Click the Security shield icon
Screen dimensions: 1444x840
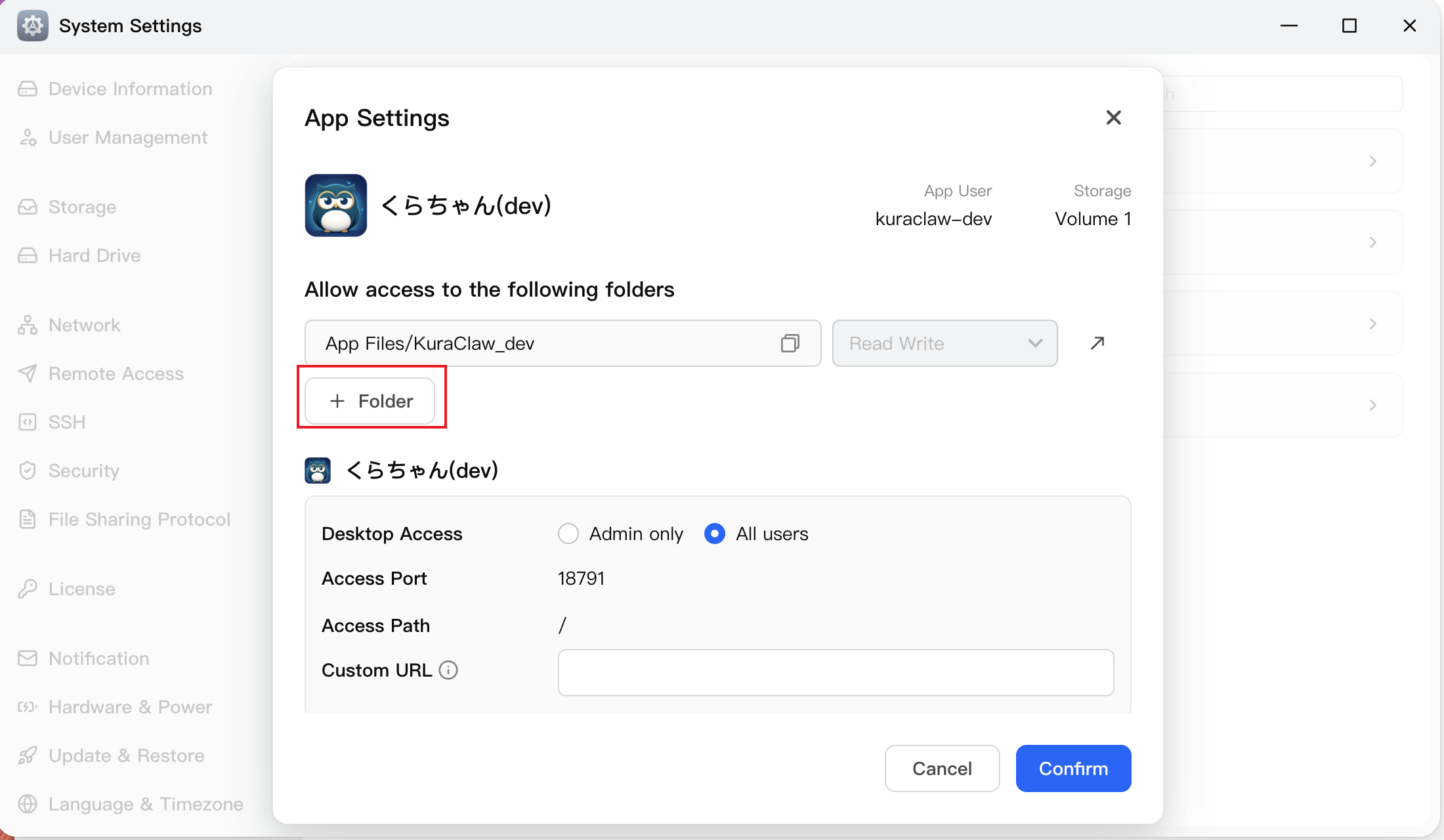pyautogui.click(x=28, y=471)
